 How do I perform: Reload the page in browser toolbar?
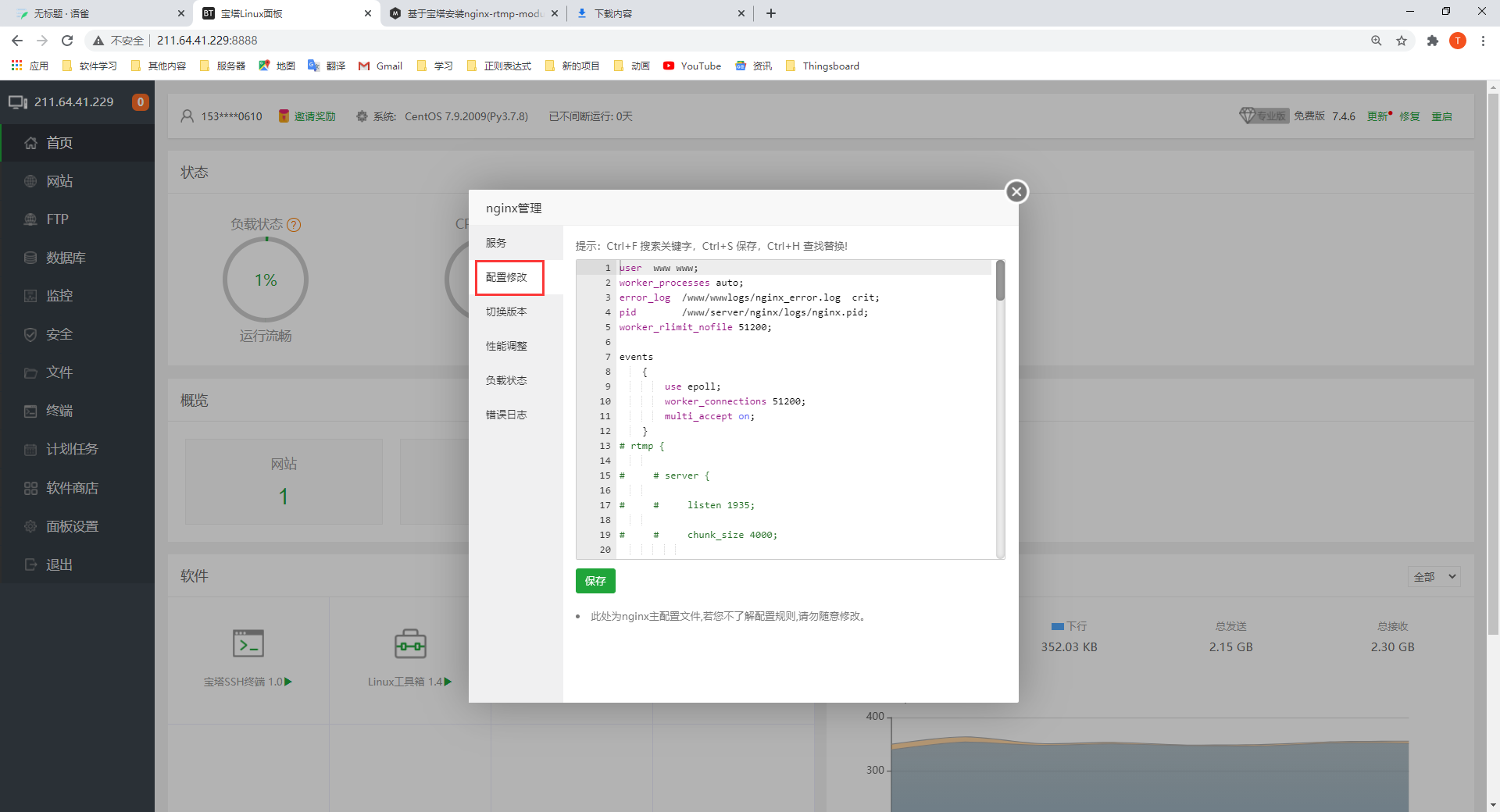coord(67,41)
